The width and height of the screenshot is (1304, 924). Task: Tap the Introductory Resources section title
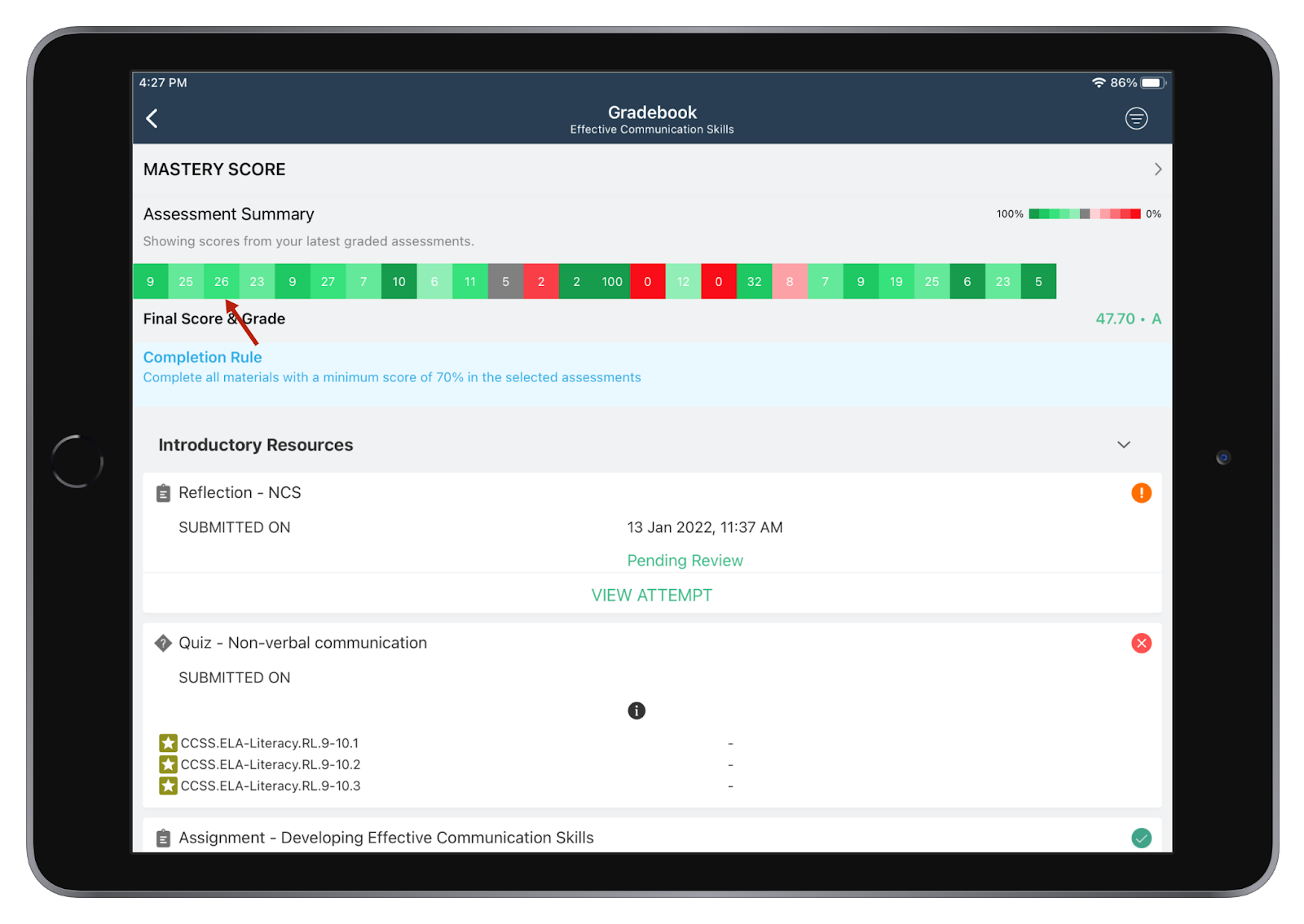tap(255, 445)
